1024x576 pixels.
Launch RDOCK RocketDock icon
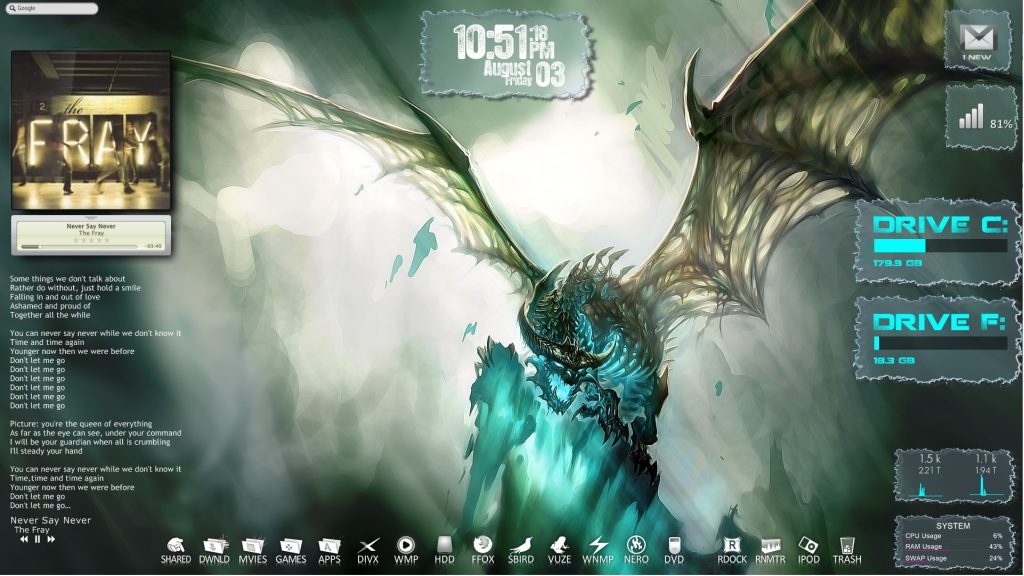click(x=732, y=551)
